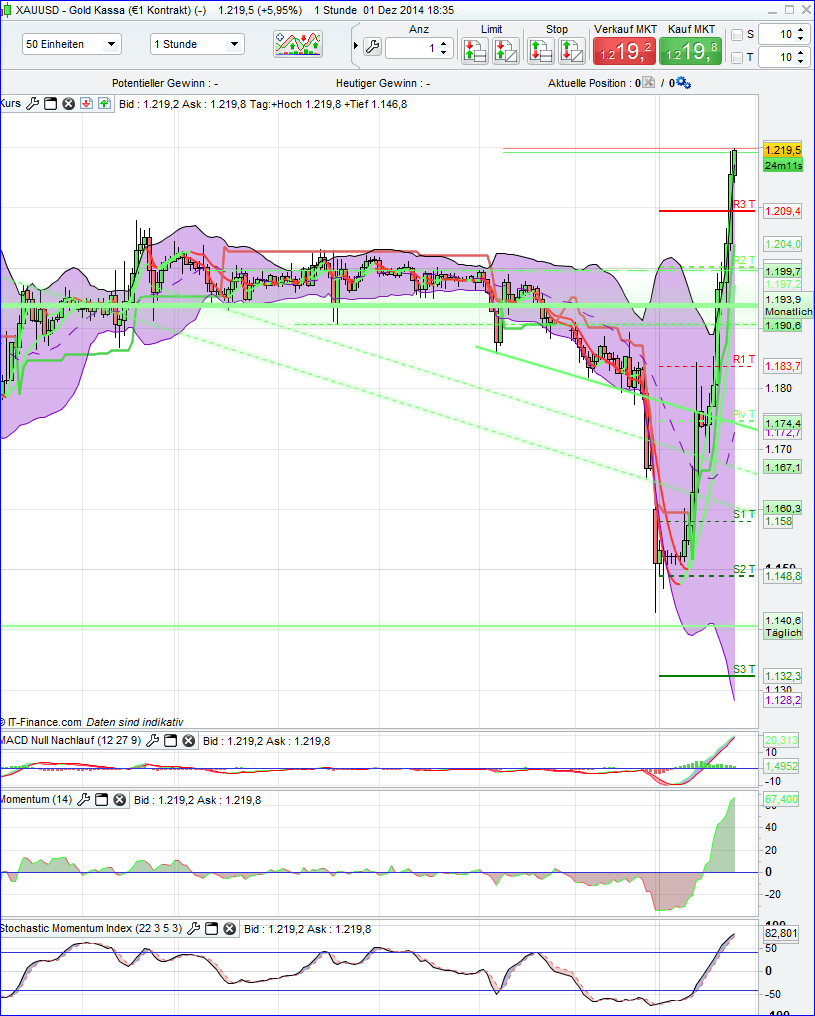Open the order toolbar wrench settings icon

[373, 47]
